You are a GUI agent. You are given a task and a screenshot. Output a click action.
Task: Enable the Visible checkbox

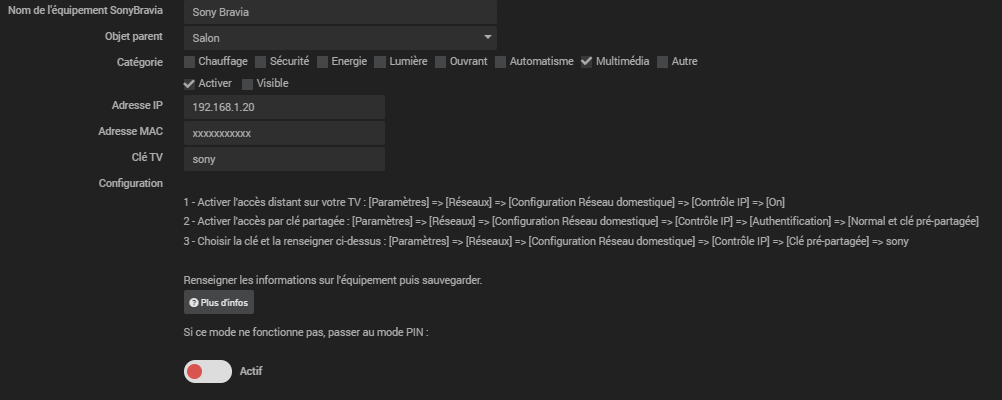(x=248, y=84)
